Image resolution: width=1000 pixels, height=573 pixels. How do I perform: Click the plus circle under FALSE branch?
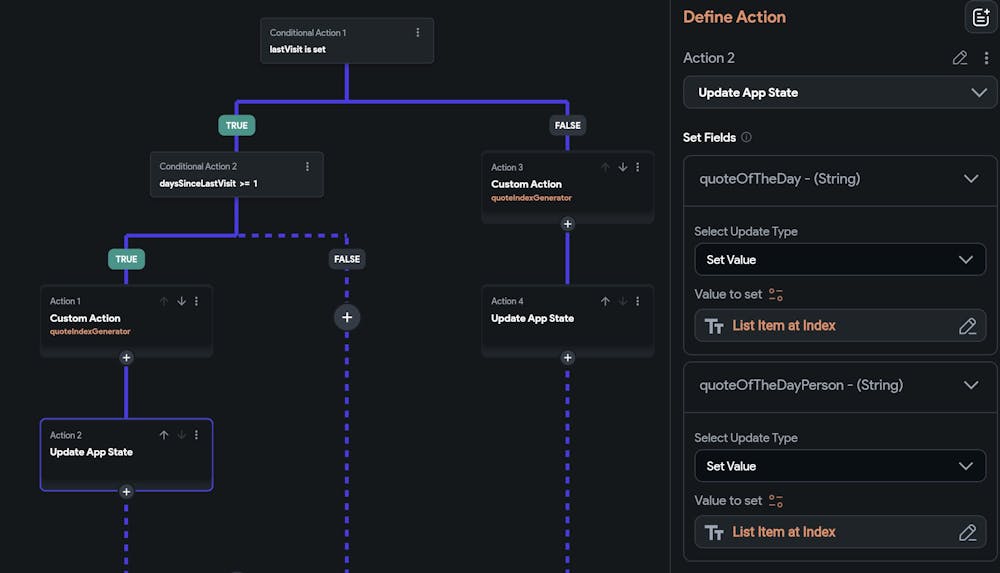347,317
